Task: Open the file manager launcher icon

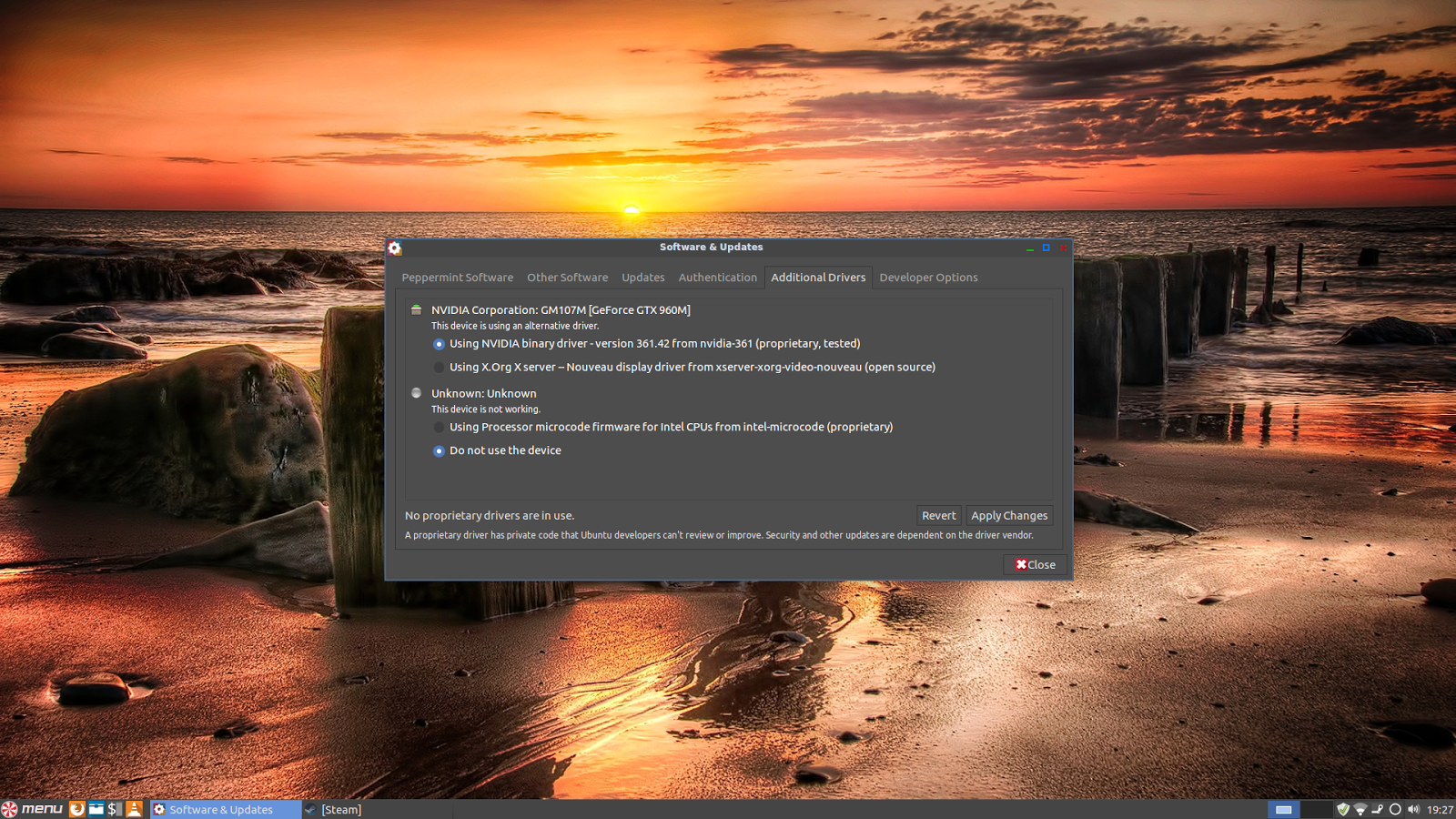Action: click(x=96, y=809)
